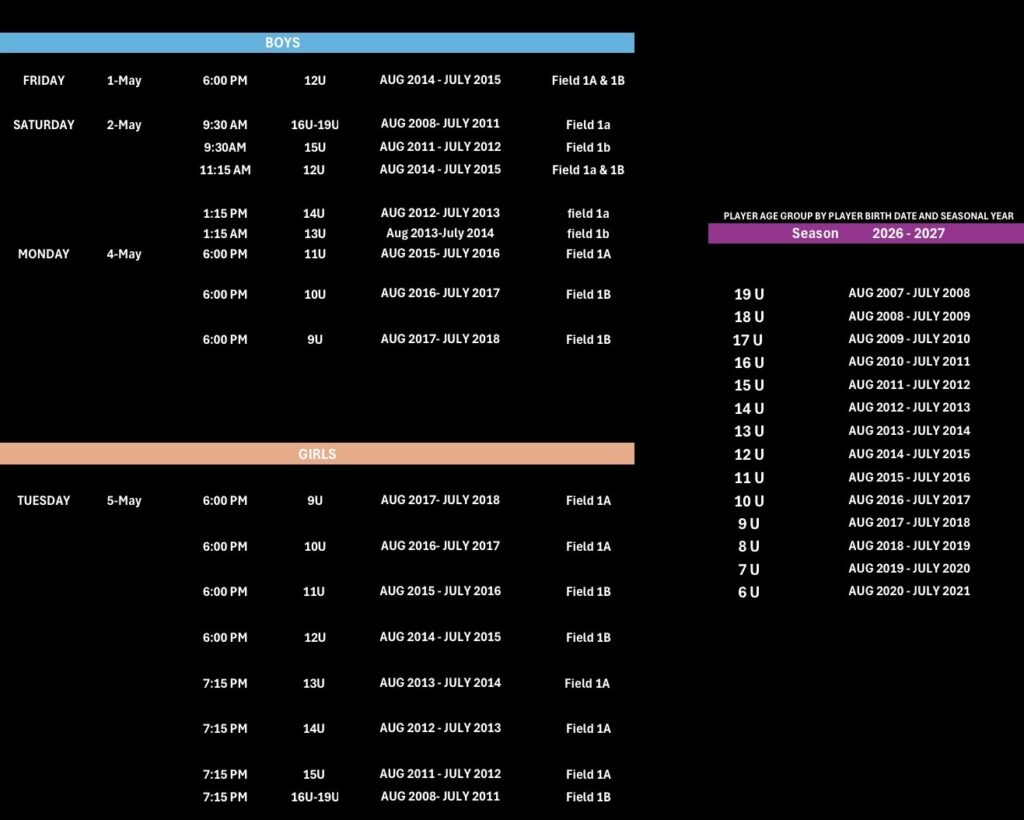Select the 11:15 AM time entry
Screen dimensions: 1024x820
[225, 170]
